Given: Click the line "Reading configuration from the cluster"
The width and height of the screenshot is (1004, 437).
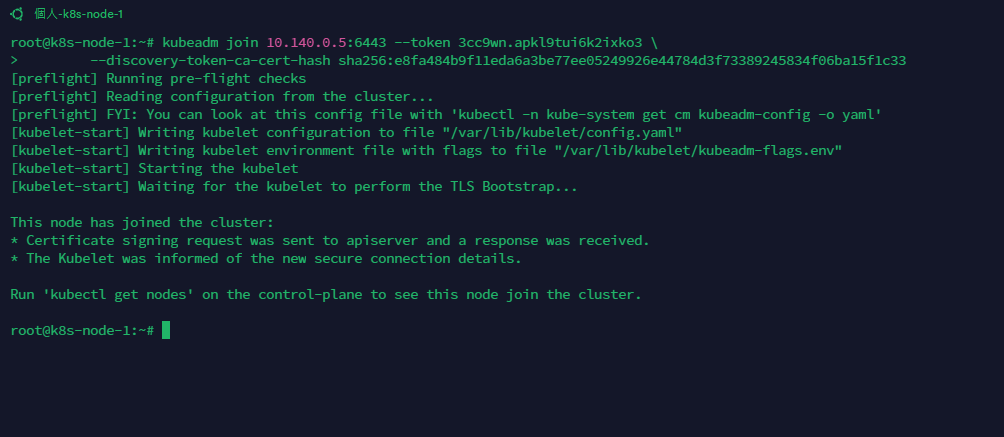Looking at the screenshot, I should (270, 96).
